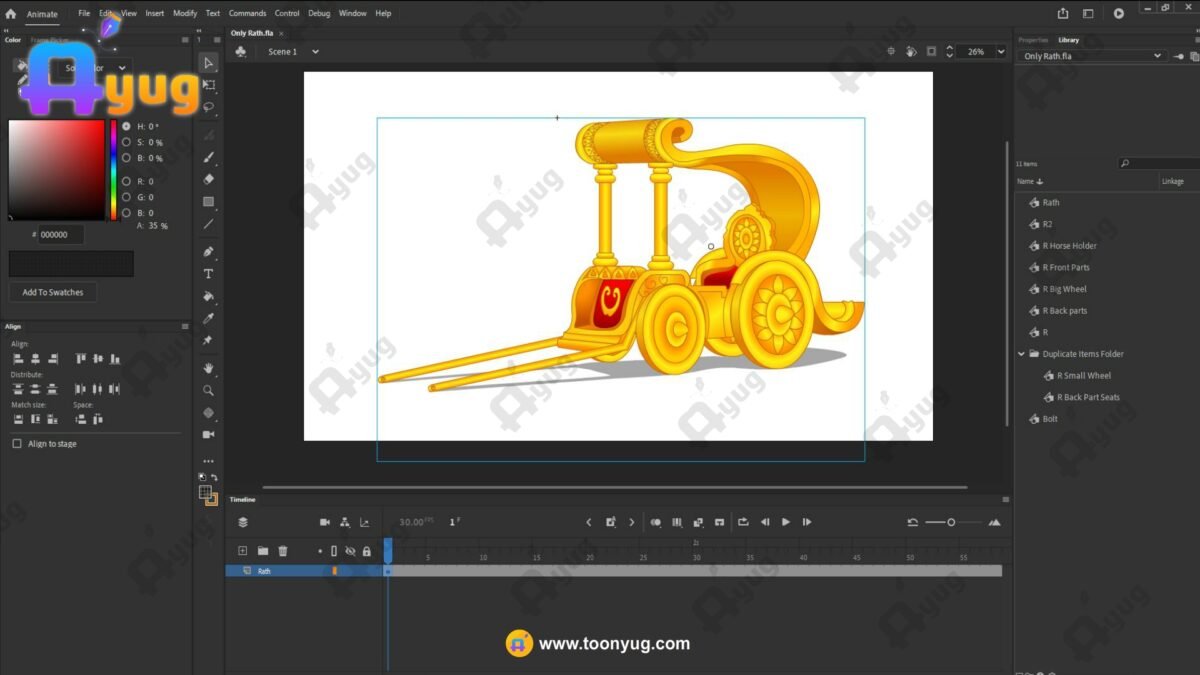1200x675 pixels.
Task: Select the Saturation radio button
Action: coord(126,143)
